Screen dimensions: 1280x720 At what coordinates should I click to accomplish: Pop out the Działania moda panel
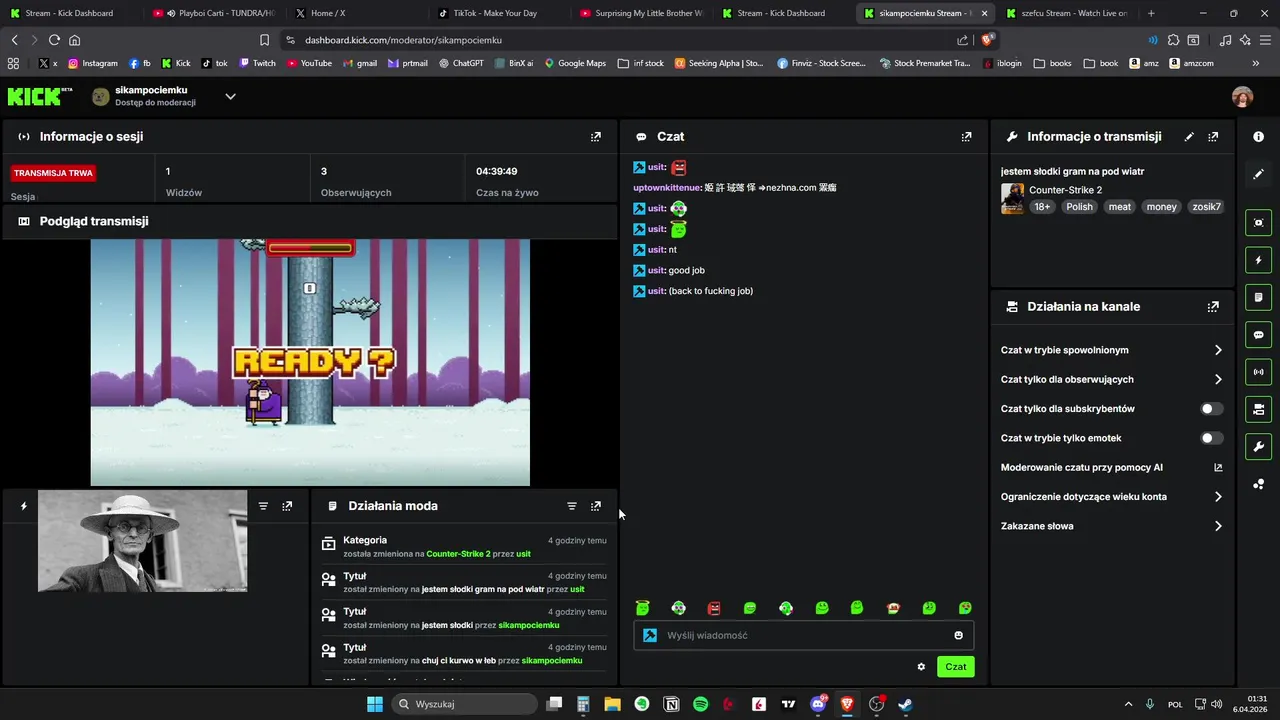tap(596, 506)
